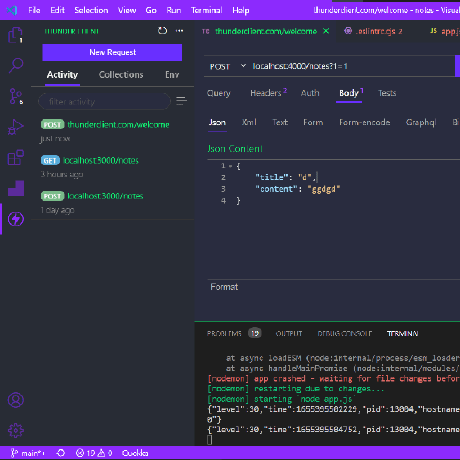460x460 pixels.
Task: Click the "title" line in JSON editor
Action: (286, 177)
